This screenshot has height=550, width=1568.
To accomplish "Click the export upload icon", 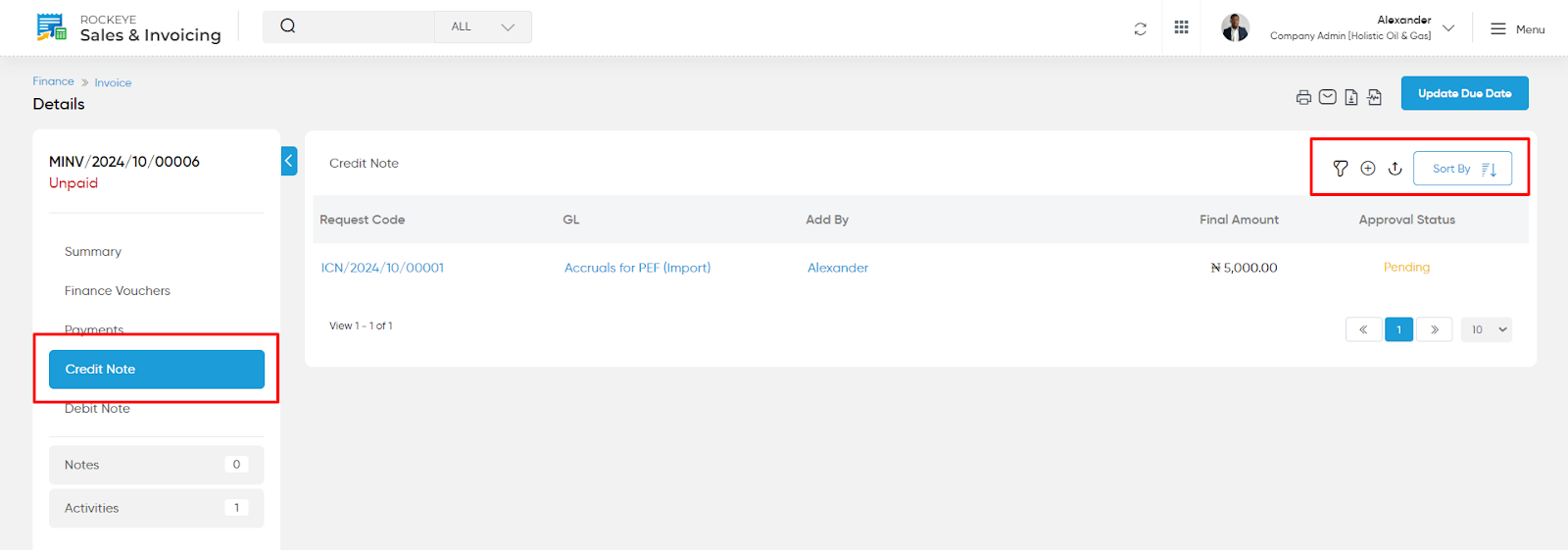I will click(x=1396, y=169).
